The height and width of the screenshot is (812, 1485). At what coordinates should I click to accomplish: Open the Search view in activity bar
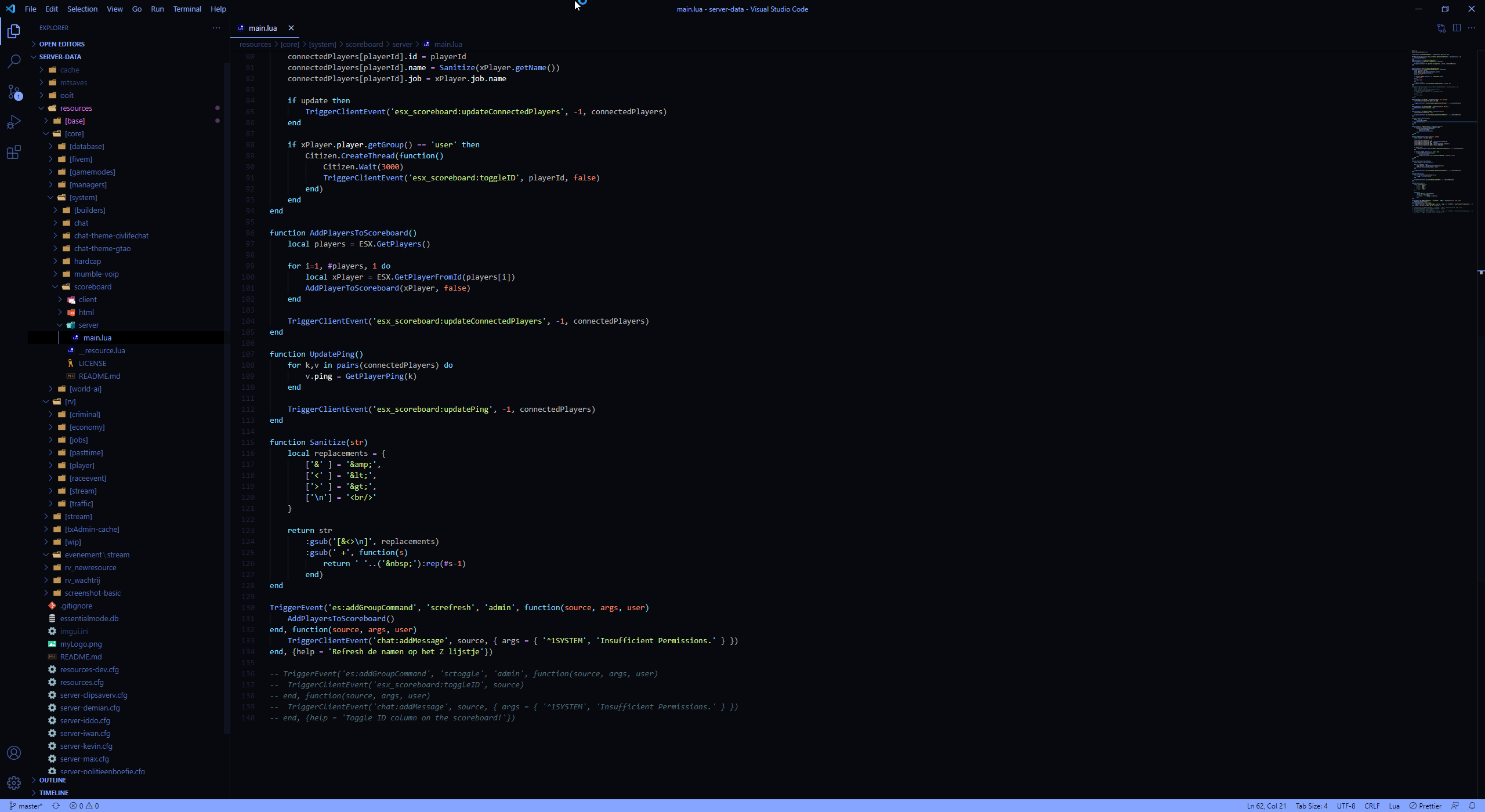click(x=14, y=61)
